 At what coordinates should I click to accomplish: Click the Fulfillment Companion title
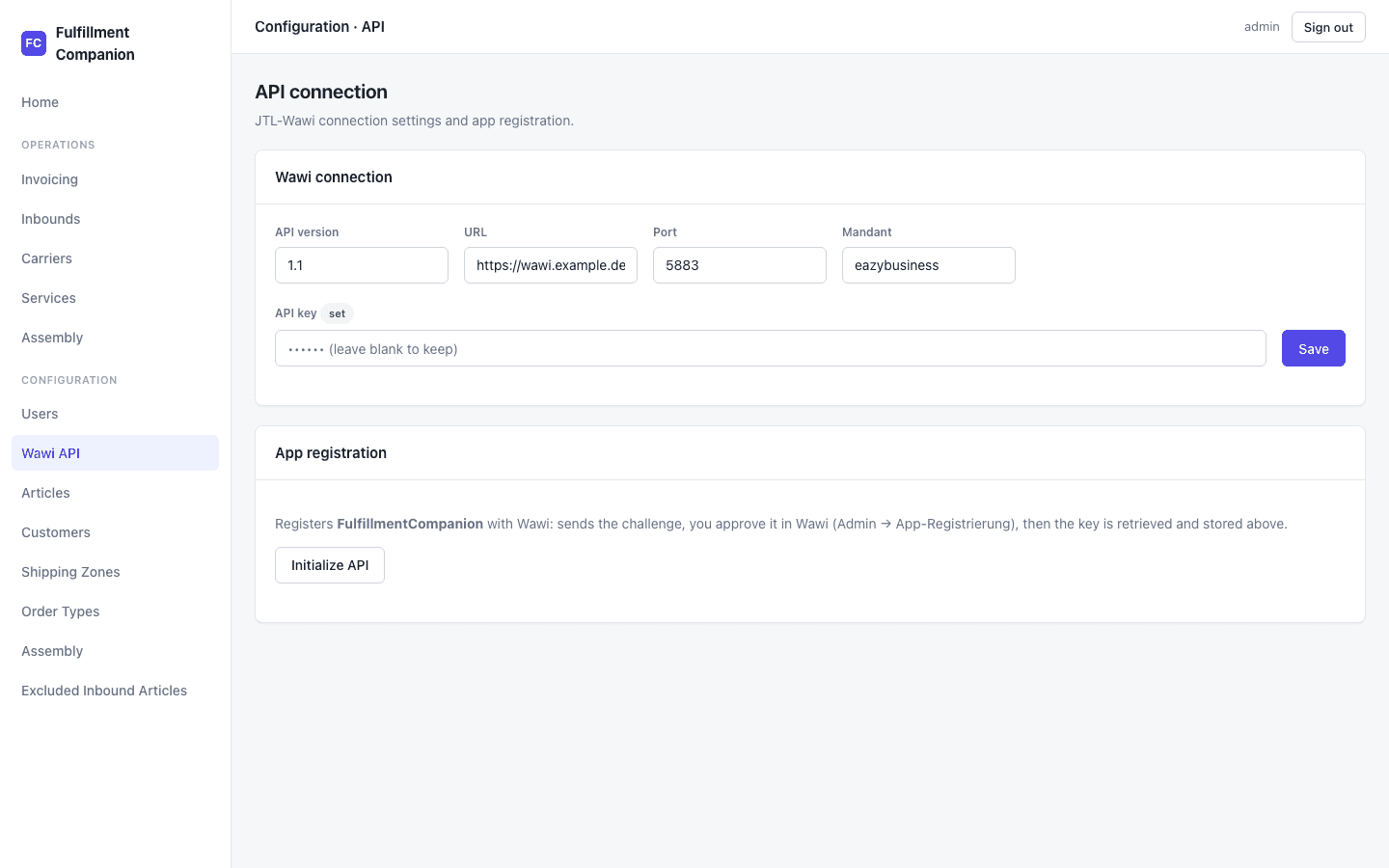click(95, 43)
